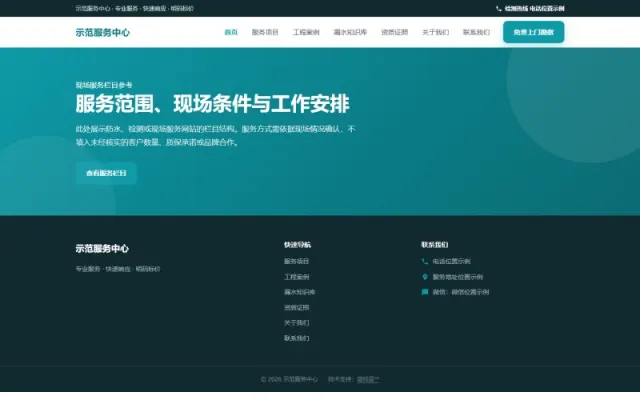
Task: Open 联系我们 in the header navigation
Action: [476, 32]
